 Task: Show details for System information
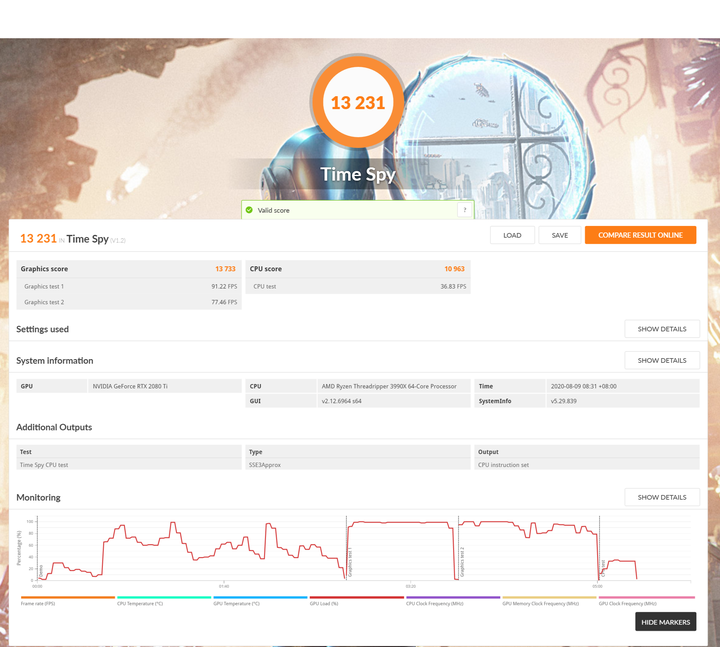(x=662, y=360)
